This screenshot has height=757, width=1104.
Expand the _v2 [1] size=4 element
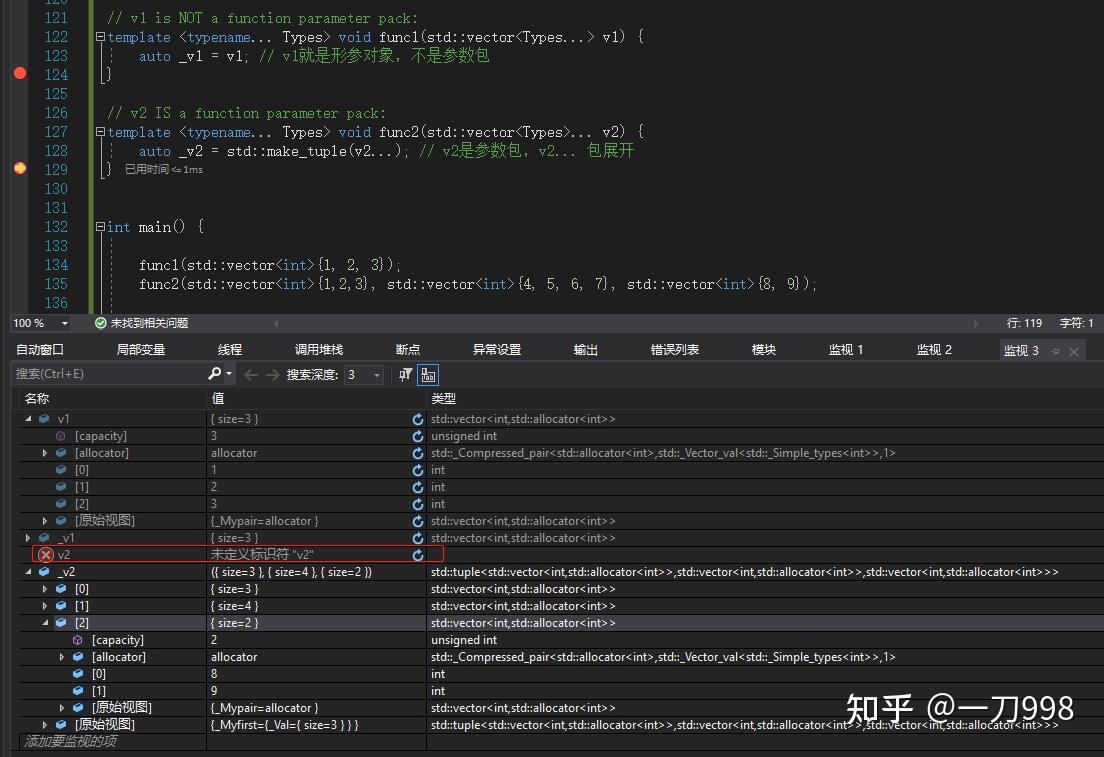[x=45, y=606]
